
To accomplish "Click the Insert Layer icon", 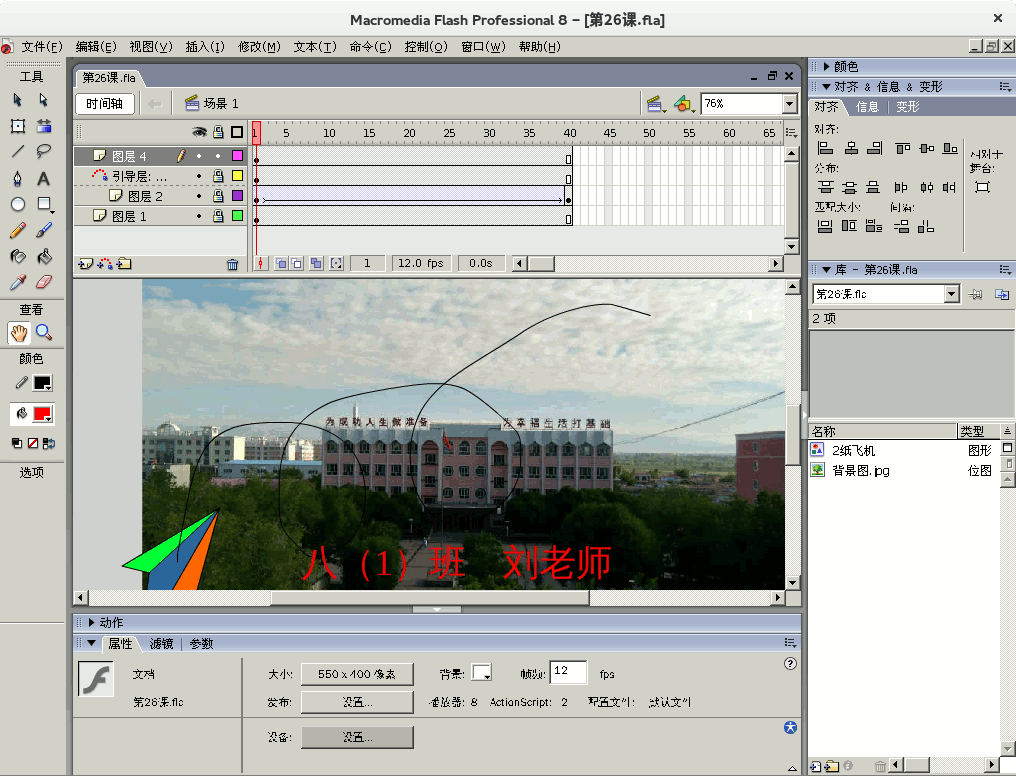I will 86,264.
